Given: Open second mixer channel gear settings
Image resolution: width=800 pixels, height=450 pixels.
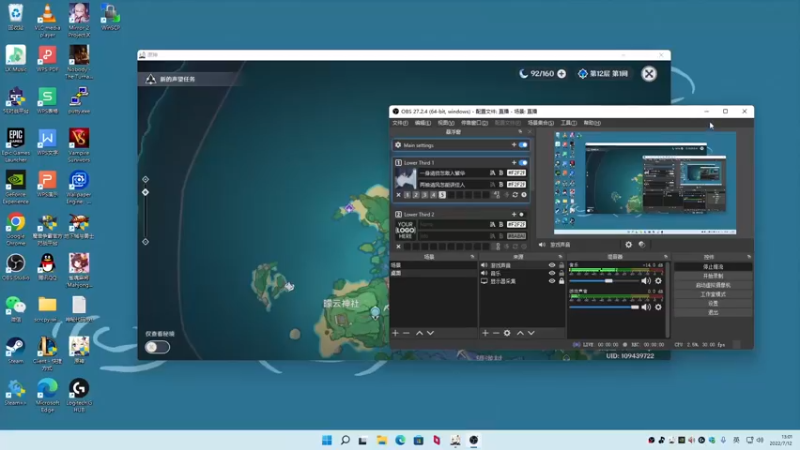Looking at the screenshot, I should (658, 307).
